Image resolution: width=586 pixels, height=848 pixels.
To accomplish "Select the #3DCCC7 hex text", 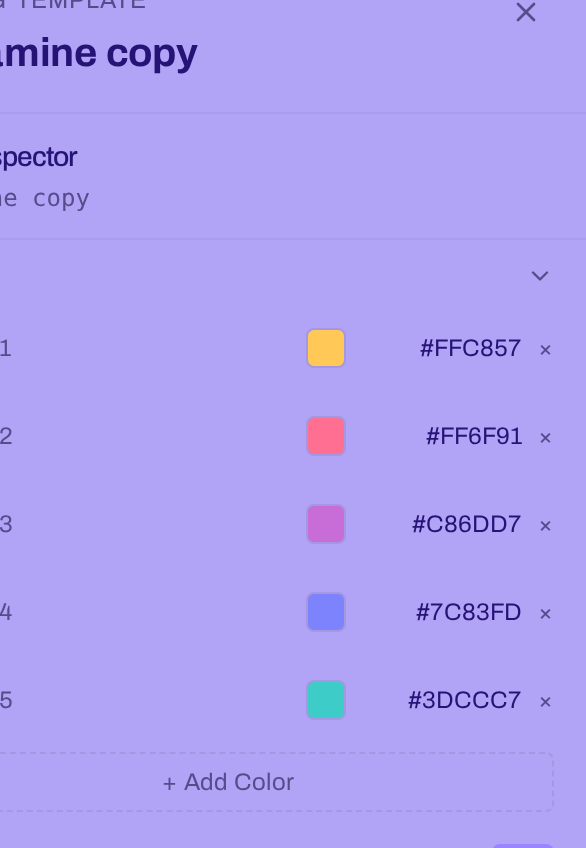I will (464, 700).
